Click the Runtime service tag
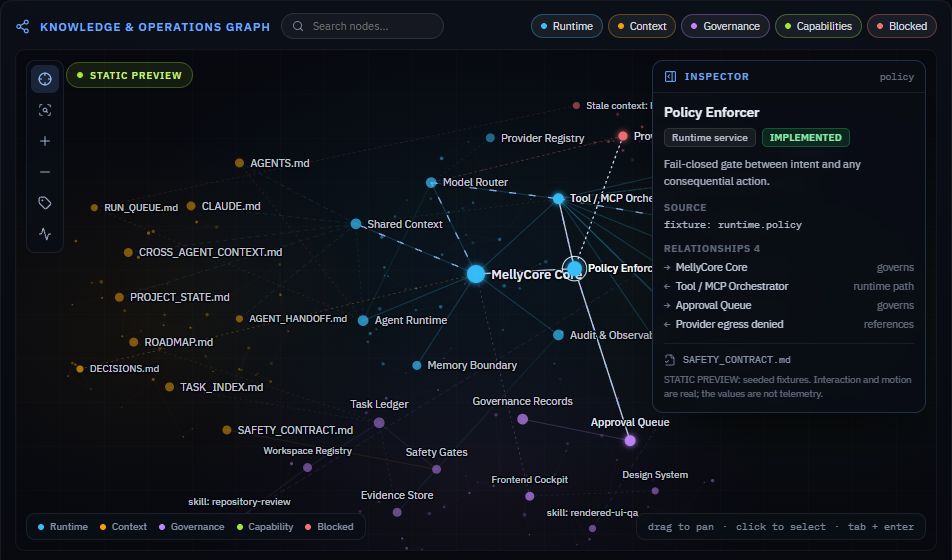Viewport: 952px width, 560px height. (x=710, y=138)
